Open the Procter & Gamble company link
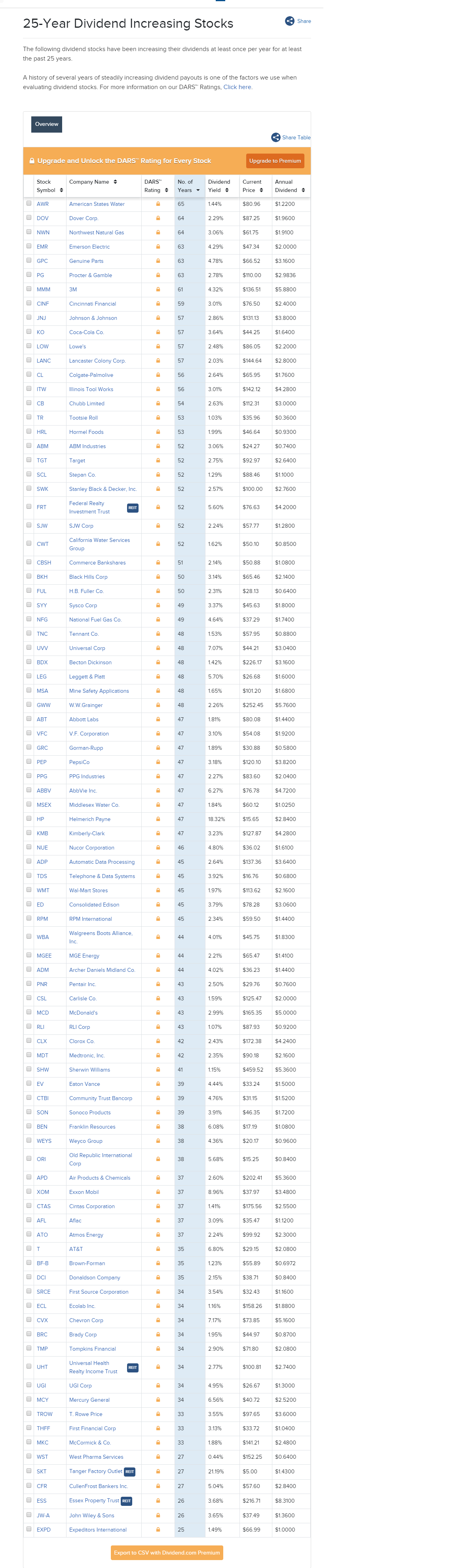This screenshot has height=1568, width=456. [91, 275]
